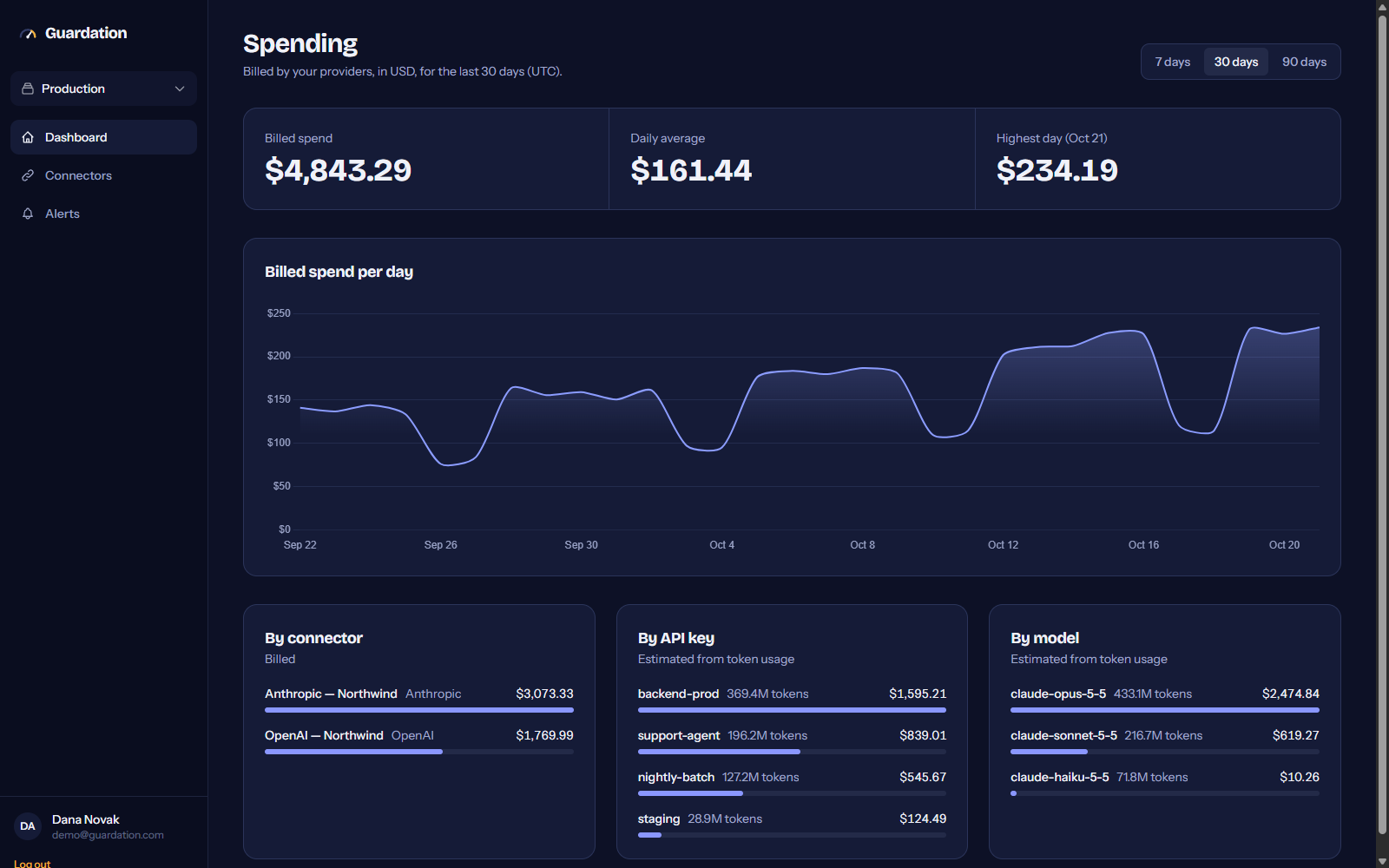The image size is (1389, 868).
Task: Click the Anthropic — Northwind connector row
Action: 419,700
